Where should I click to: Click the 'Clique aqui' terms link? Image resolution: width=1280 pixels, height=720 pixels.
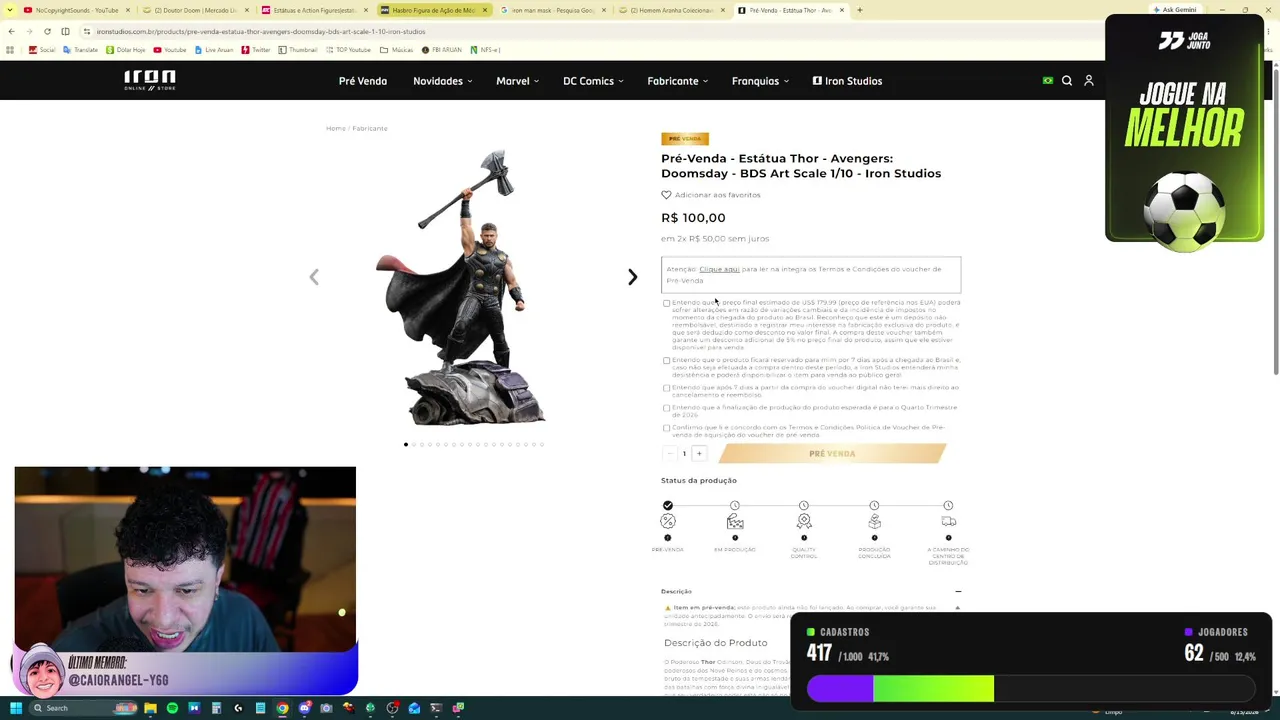719,269
